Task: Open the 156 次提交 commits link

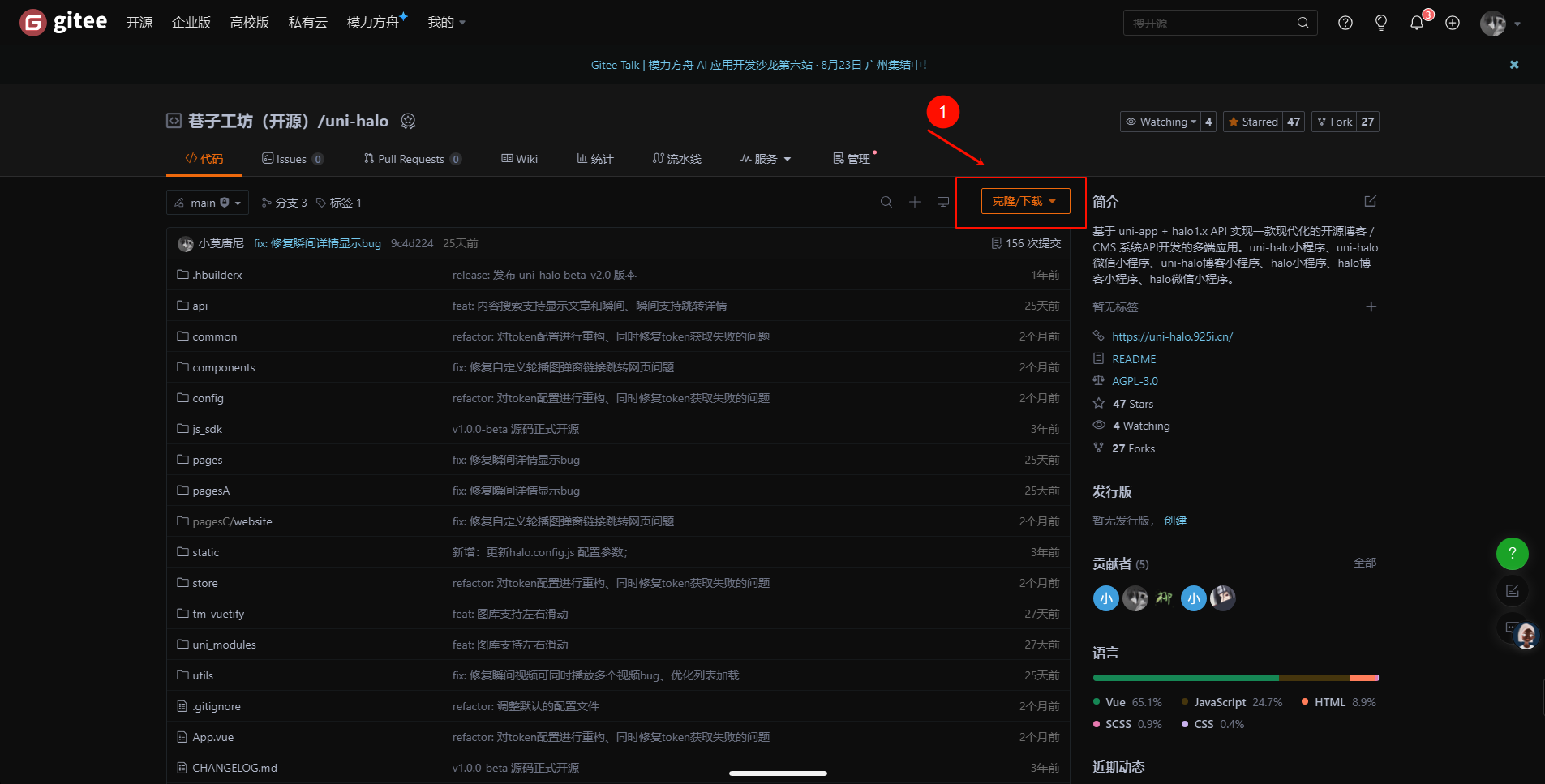Action: pos(1026,243)
